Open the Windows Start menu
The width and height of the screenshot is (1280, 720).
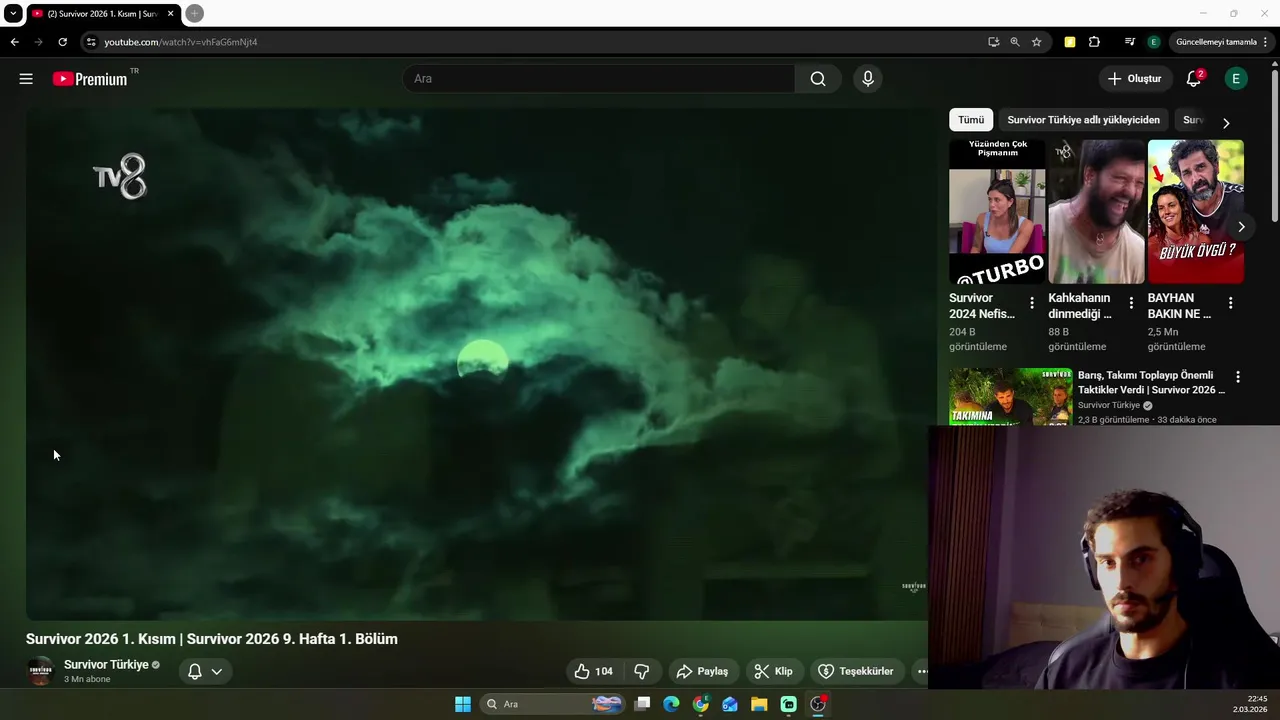463,704
